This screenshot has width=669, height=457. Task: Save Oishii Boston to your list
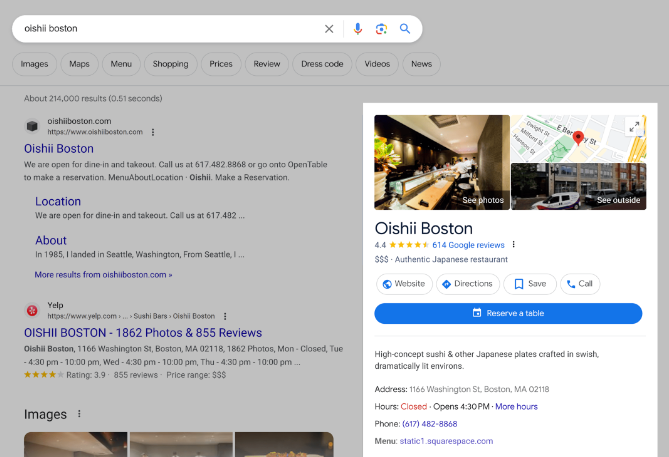pyautogui.click(x=530, y=284)
